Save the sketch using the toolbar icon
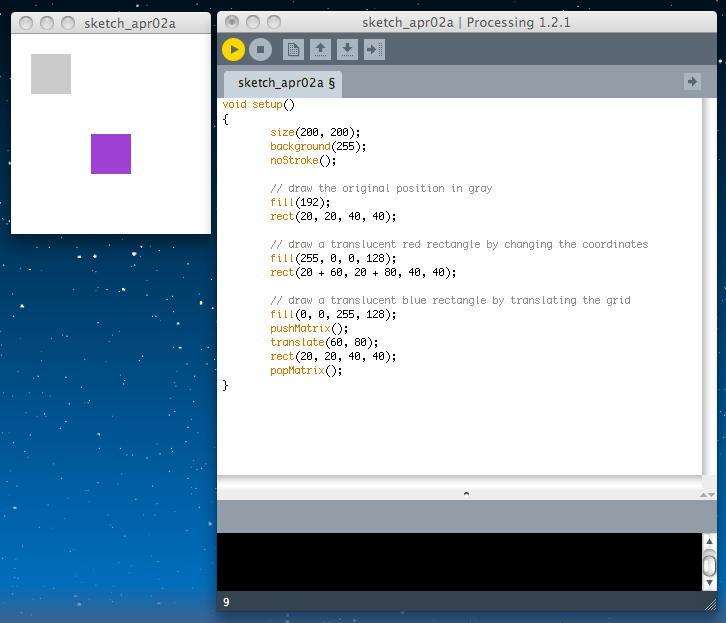Screen dimensions: 726x623 [347, 49]
